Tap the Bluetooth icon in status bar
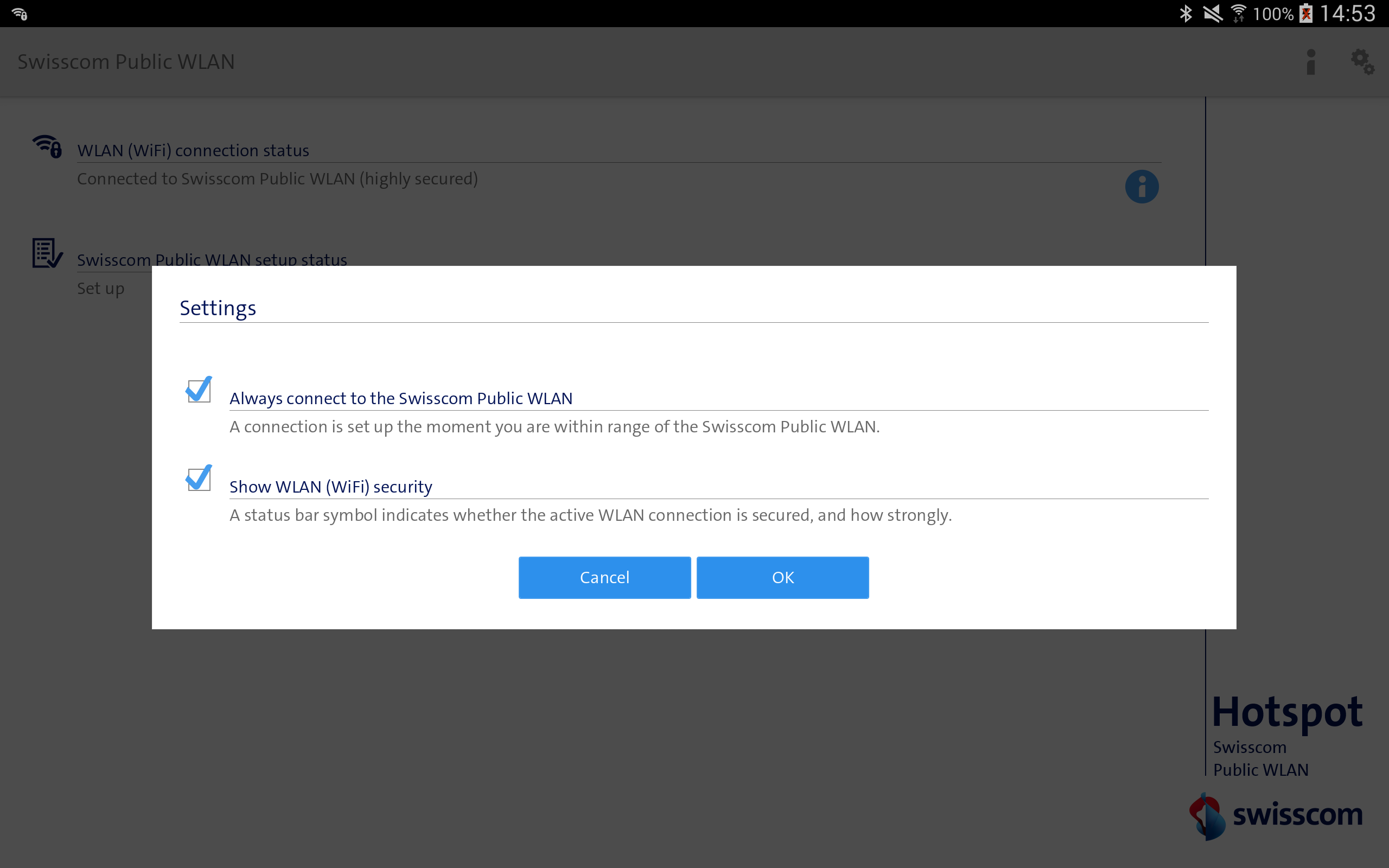The image size is (1389, 868). click(1185, 13)
